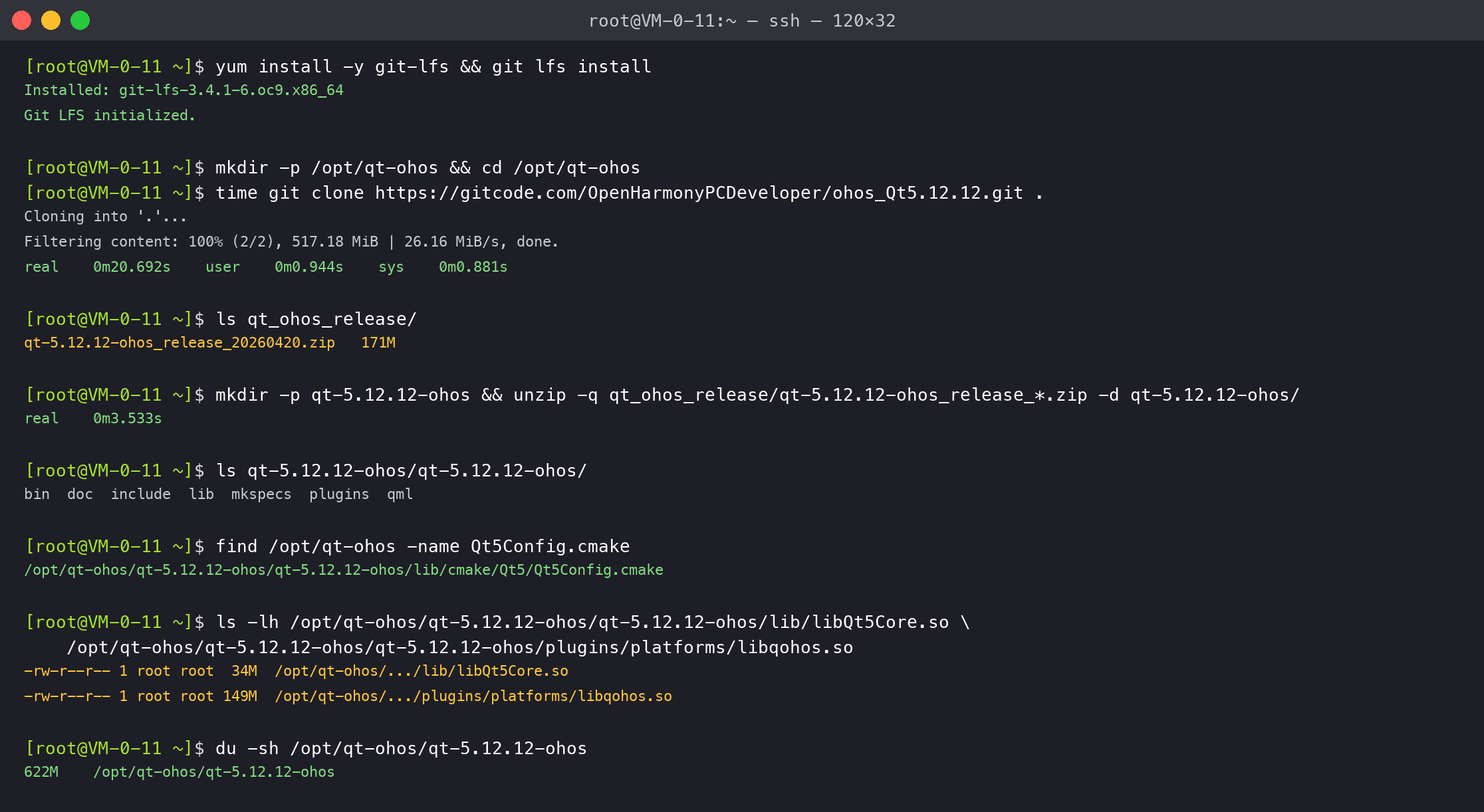Click the 'user 0m0.944s' timing value
Screen dimensions: 1484x812
(x=274, y=267)
